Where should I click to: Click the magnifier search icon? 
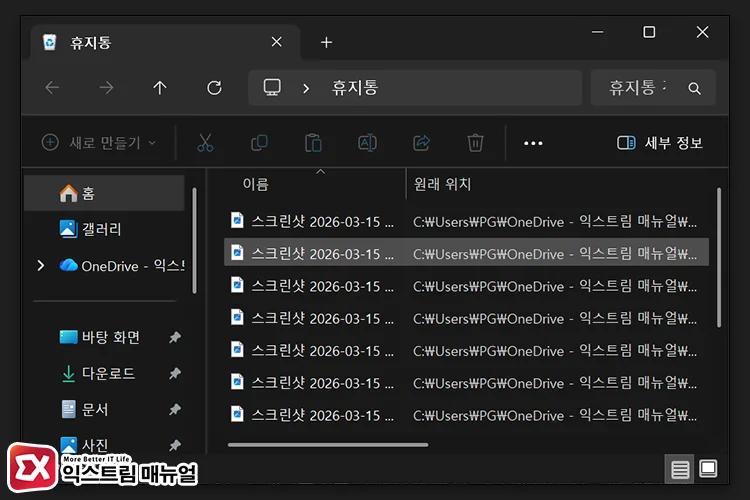[x=695, y=88]
